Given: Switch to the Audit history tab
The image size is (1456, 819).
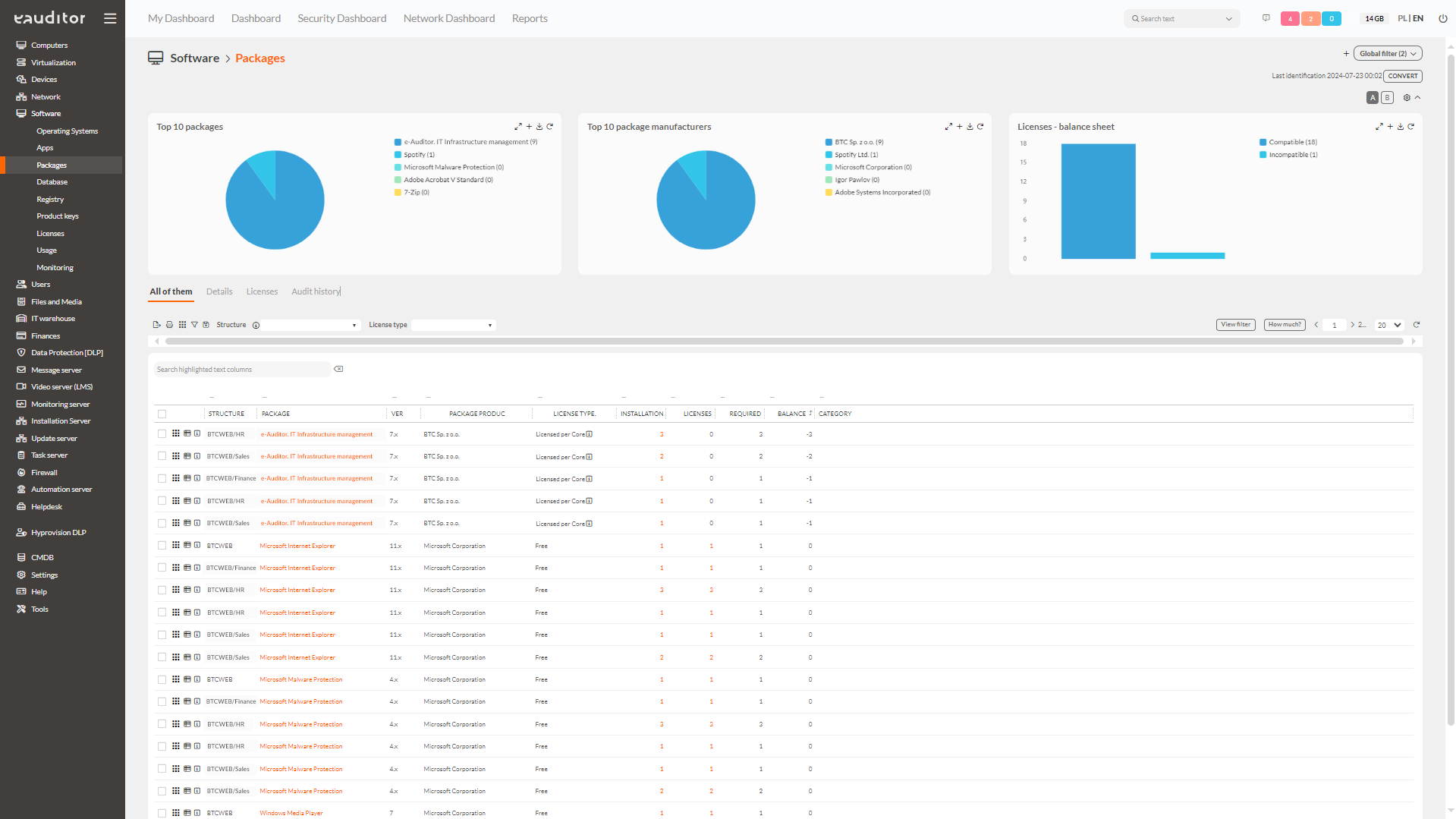Looking at the screenshot, I should [x=316, y=291].
